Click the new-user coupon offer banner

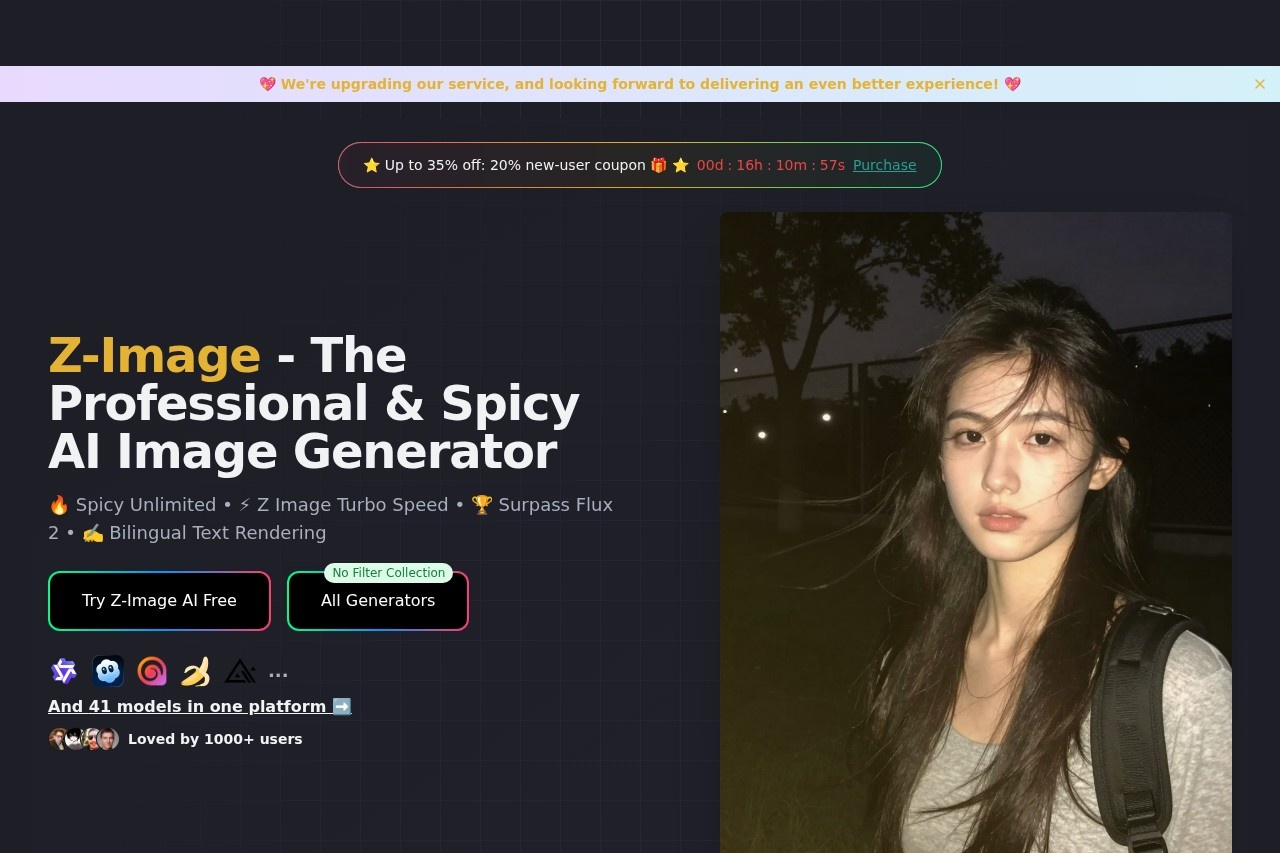[640, 164]
